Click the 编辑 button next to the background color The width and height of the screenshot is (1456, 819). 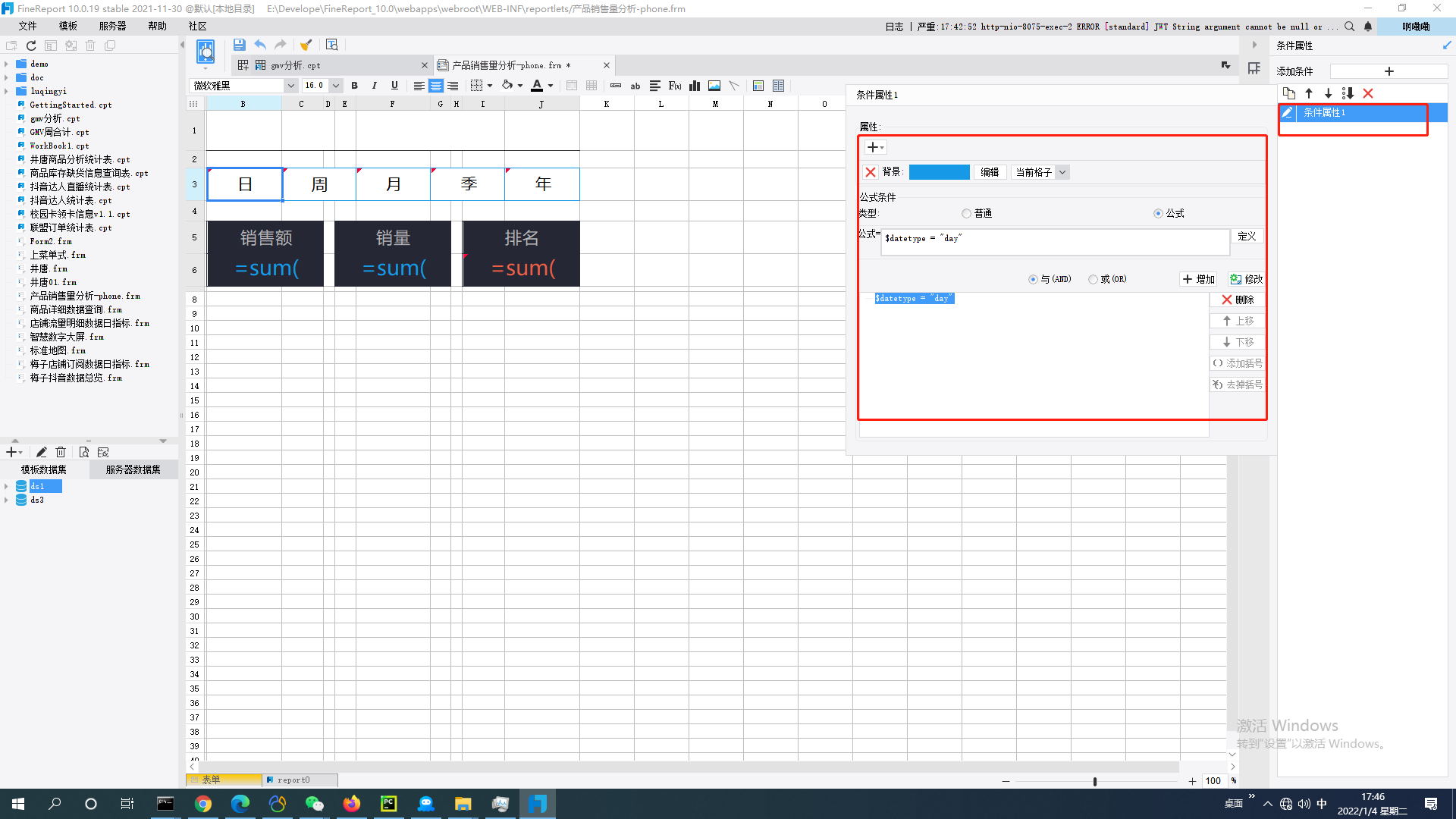pos(990,172)
